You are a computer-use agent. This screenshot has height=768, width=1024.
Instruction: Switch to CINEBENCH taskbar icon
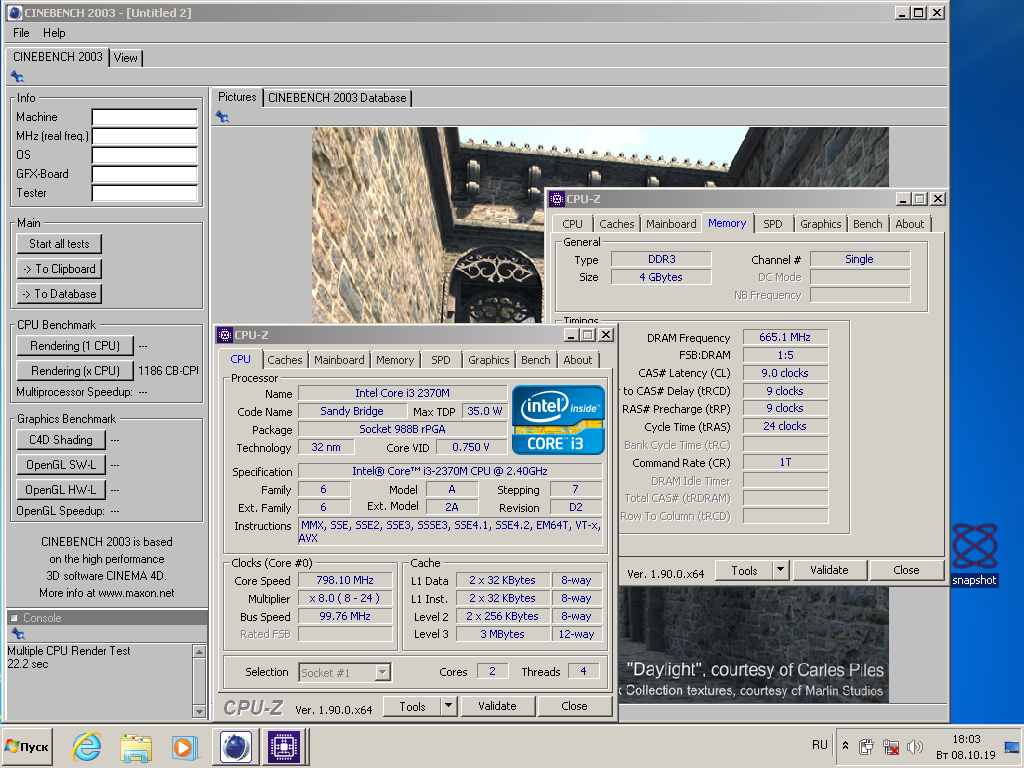(235, 746)
